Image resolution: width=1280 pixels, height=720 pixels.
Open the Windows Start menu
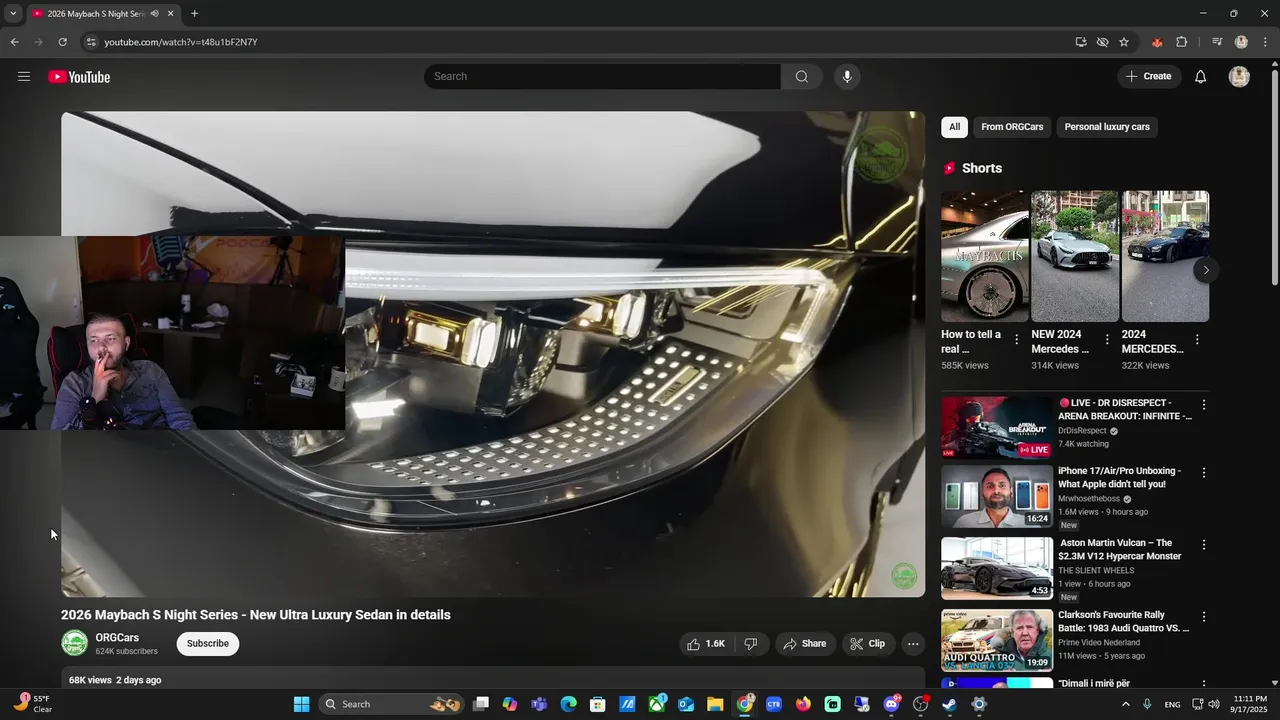pyautogui.click(x=301, y=704)
